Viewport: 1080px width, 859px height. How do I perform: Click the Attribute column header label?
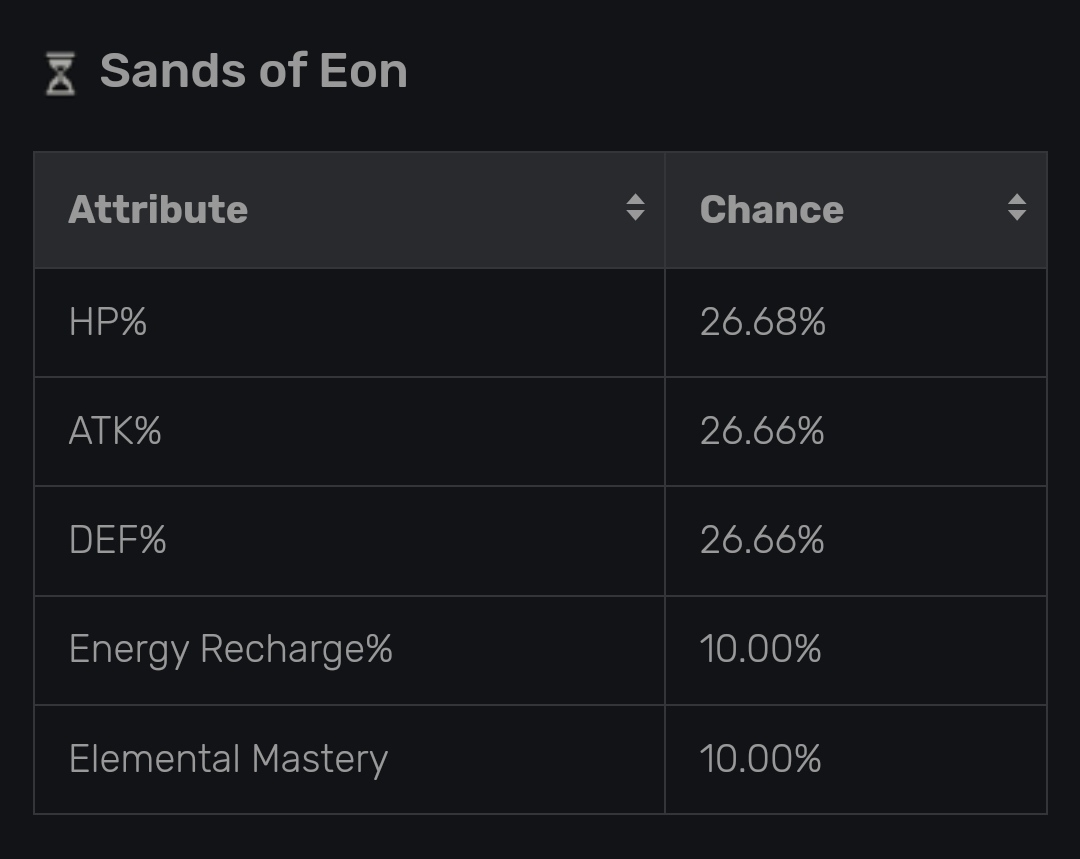click(x=158, y=210)
